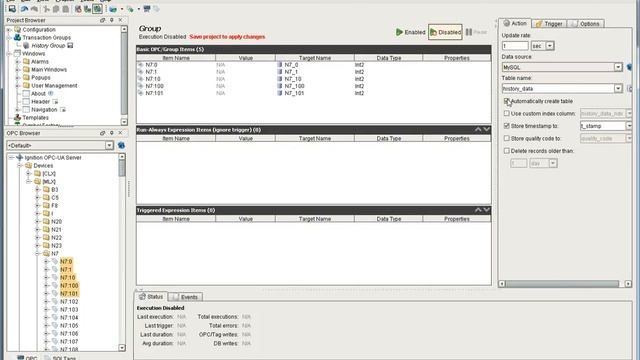
Task: Click the Pause button
Action: pos(476,32)
